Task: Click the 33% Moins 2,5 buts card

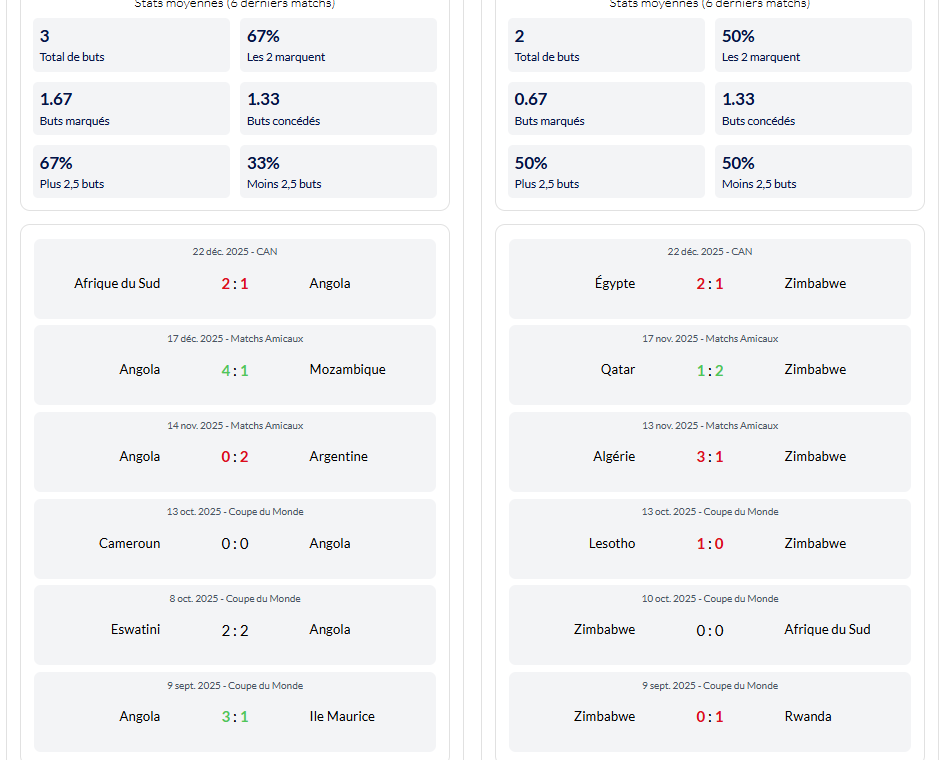Action: [x=338, y=171]
